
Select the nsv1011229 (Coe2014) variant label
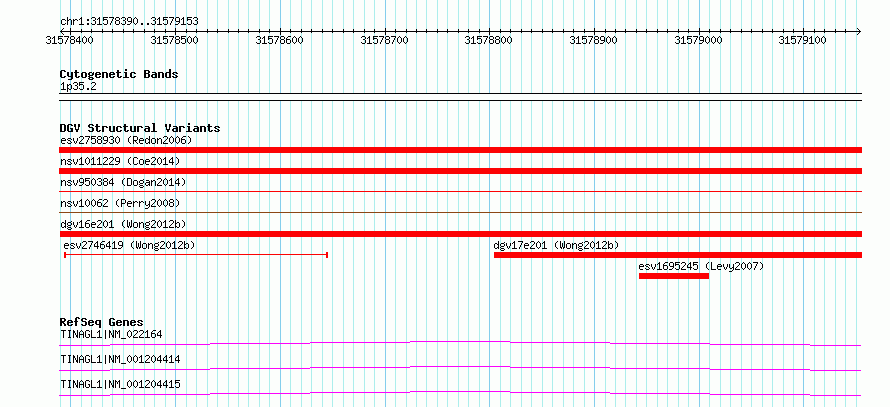120,161
